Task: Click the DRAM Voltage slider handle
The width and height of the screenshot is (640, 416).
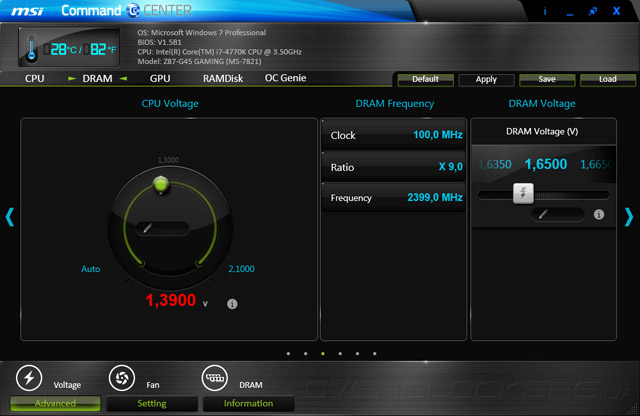Action: coord(523,194)
